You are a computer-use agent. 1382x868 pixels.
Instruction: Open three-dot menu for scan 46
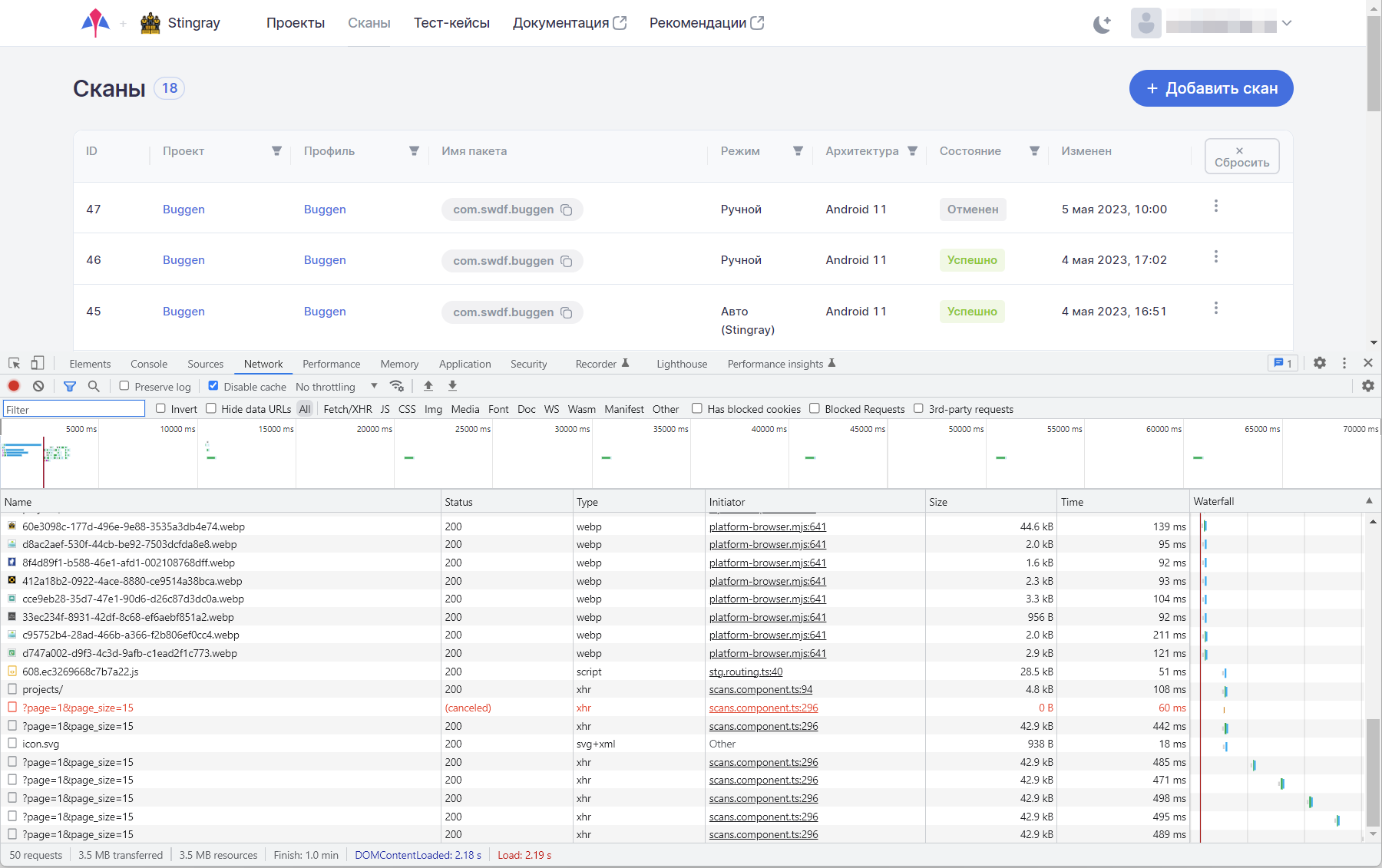click(x=1215, y=257)
